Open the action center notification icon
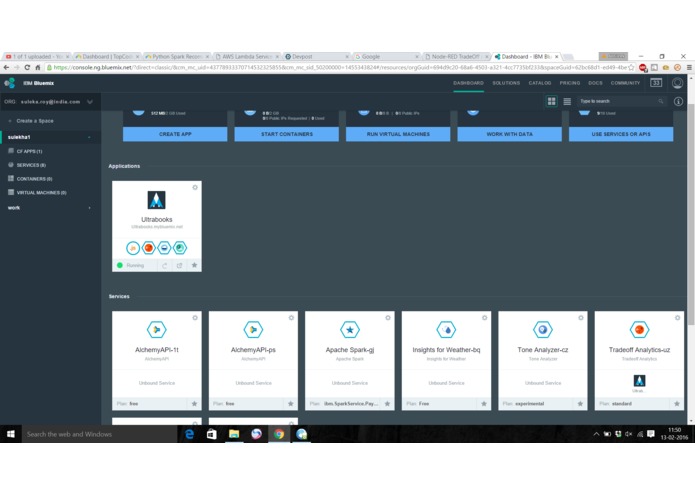Screen dimensions: 695x494 (651, 434)
